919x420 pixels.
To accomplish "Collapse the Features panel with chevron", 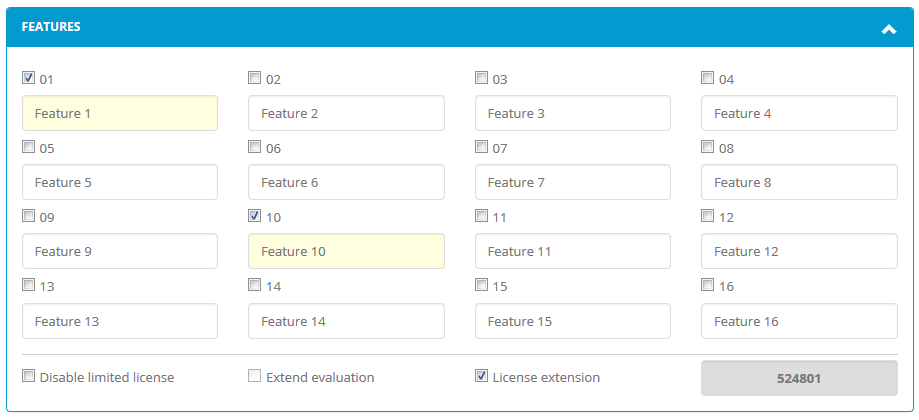I will click(x=889, y=29).
